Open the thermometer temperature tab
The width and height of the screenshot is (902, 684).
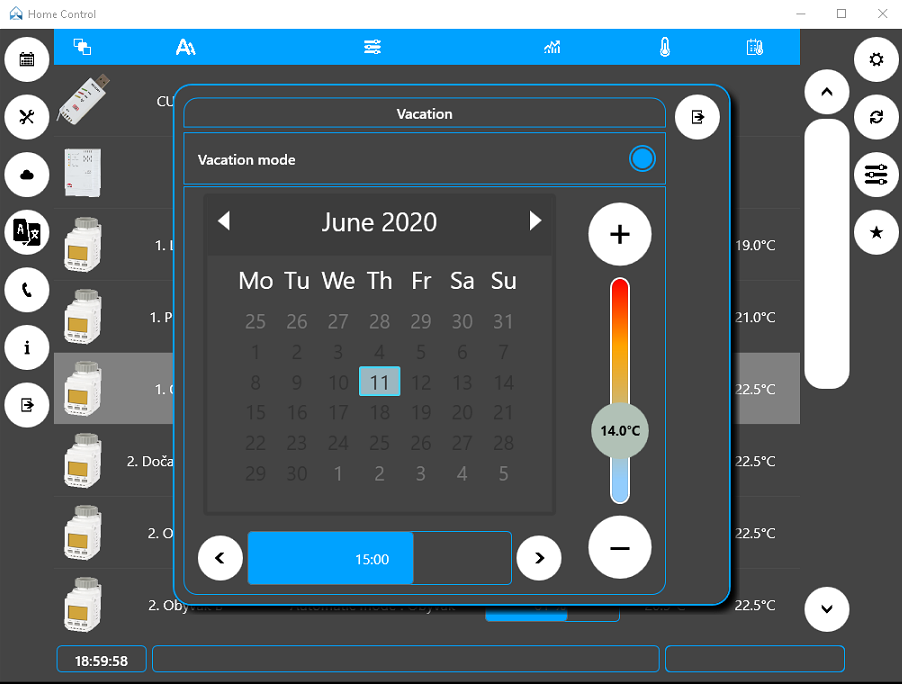(665, 47)
